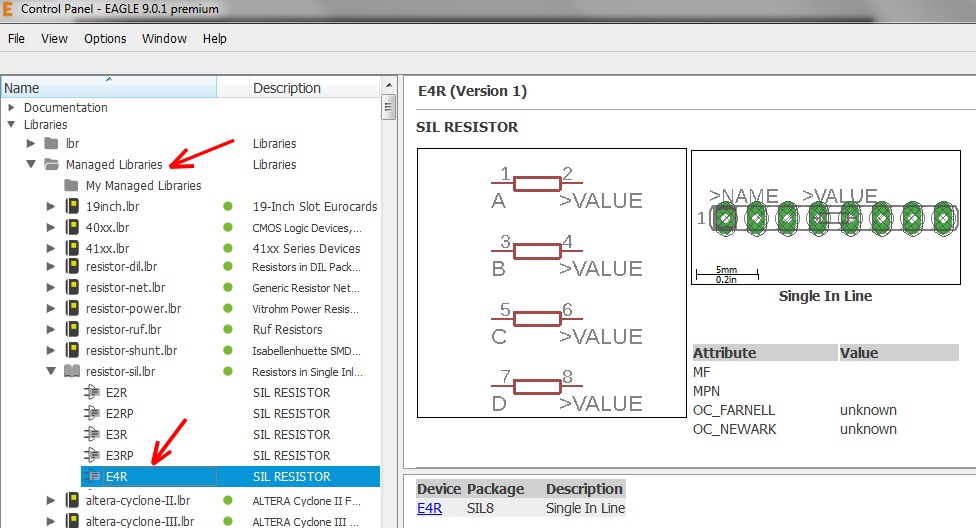Image resolution: width=976 pixels, height=528 pixels.
Task: Toggle the green in-use dot for resistor-ruf.lbr
Action: coord(228,329)
